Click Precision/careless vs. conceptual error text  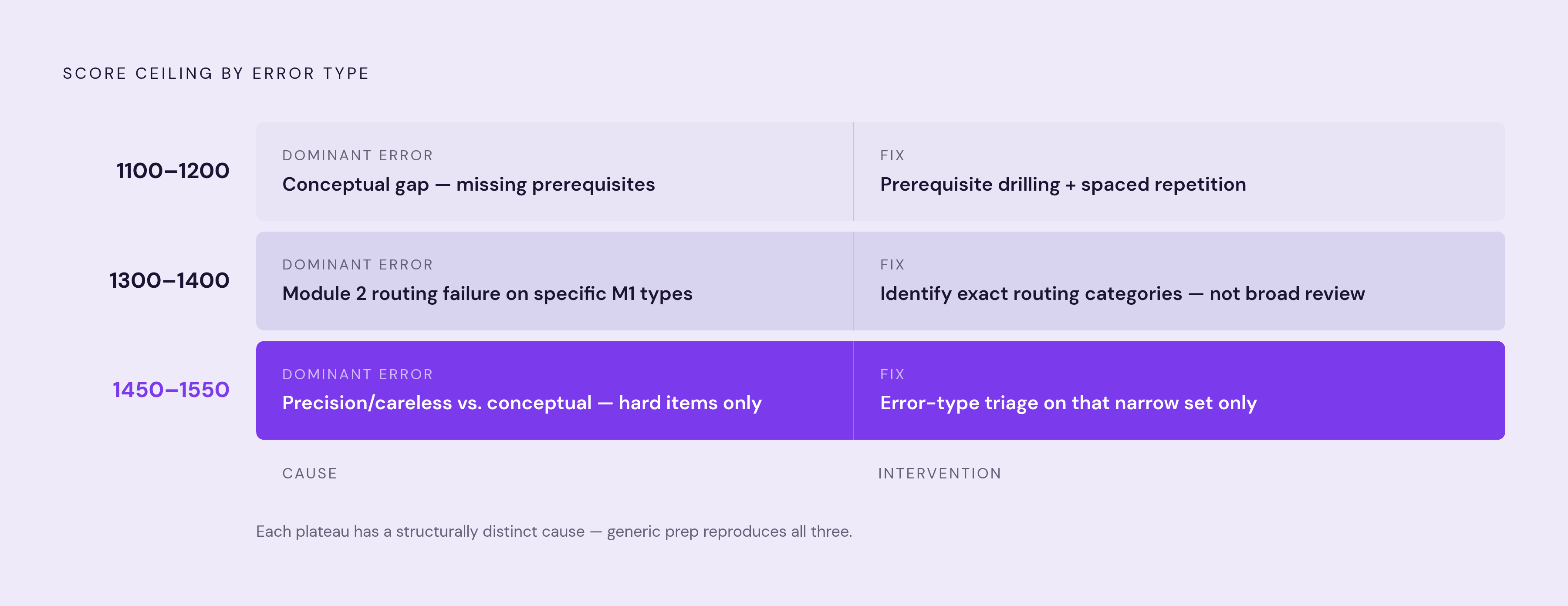522,404
